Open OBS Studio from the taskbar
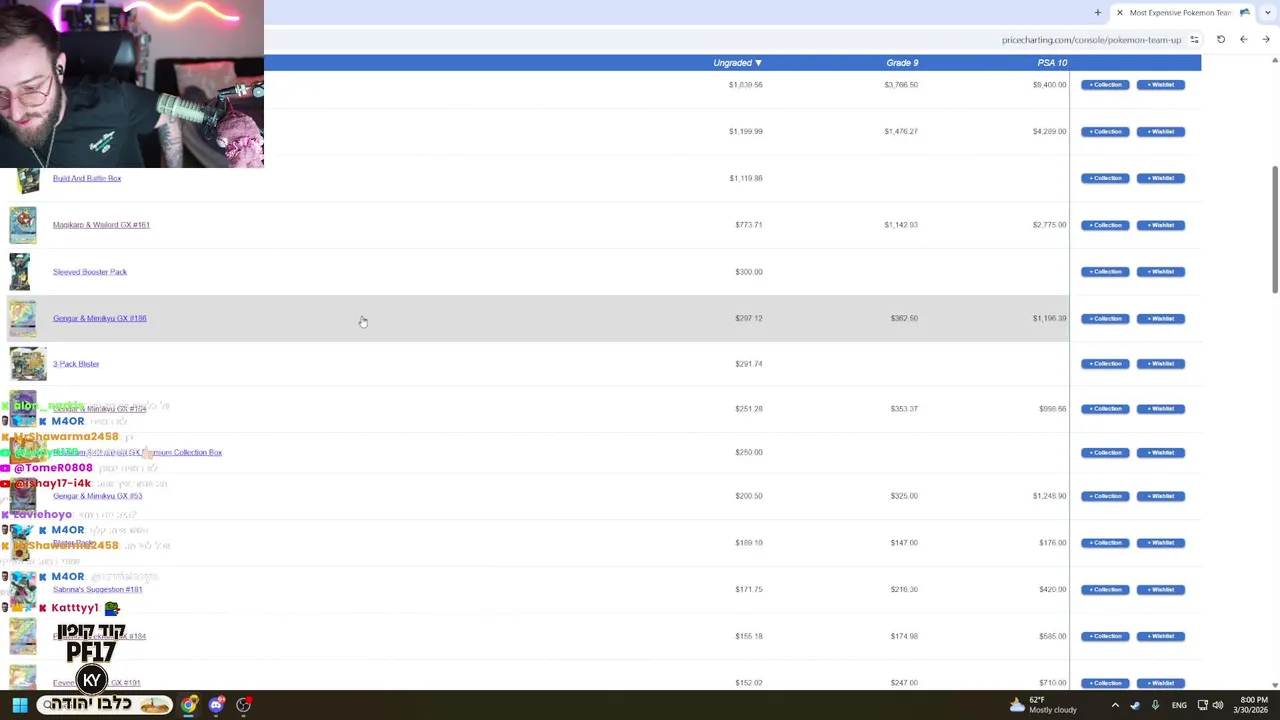Screen dimensions: 1280x720 243,705
